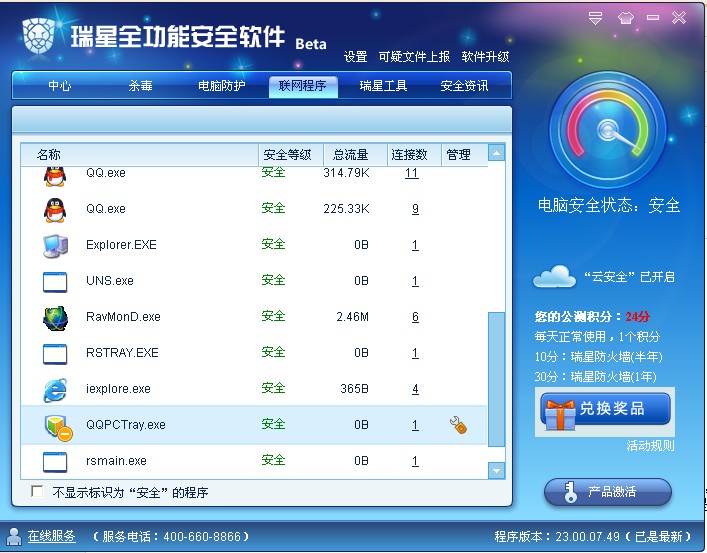This screenshot has width=707, height=553.
Task: Click the RSTRAY.EXE window icon
Action: (55, 354)
